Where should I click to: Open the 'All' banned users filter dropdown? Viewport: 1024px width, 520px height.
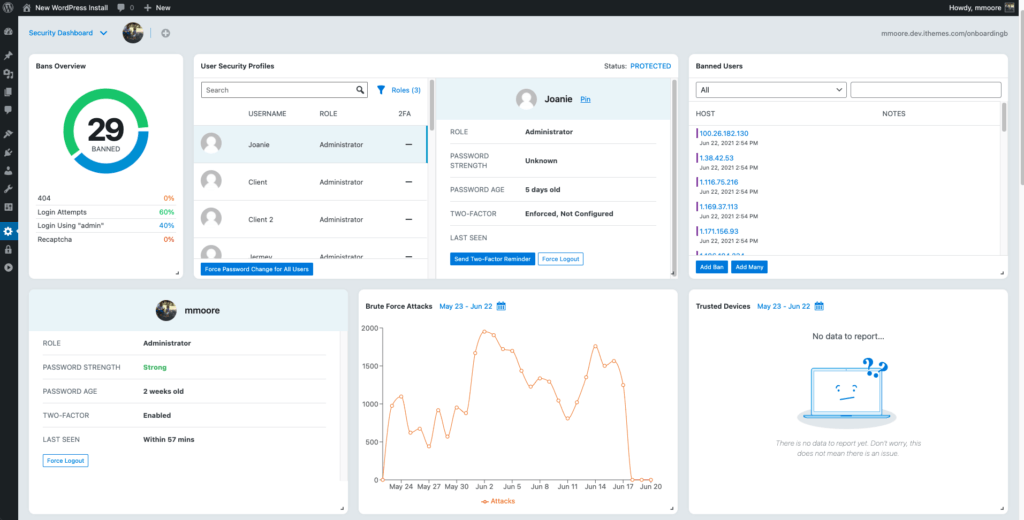coord(770,90)
